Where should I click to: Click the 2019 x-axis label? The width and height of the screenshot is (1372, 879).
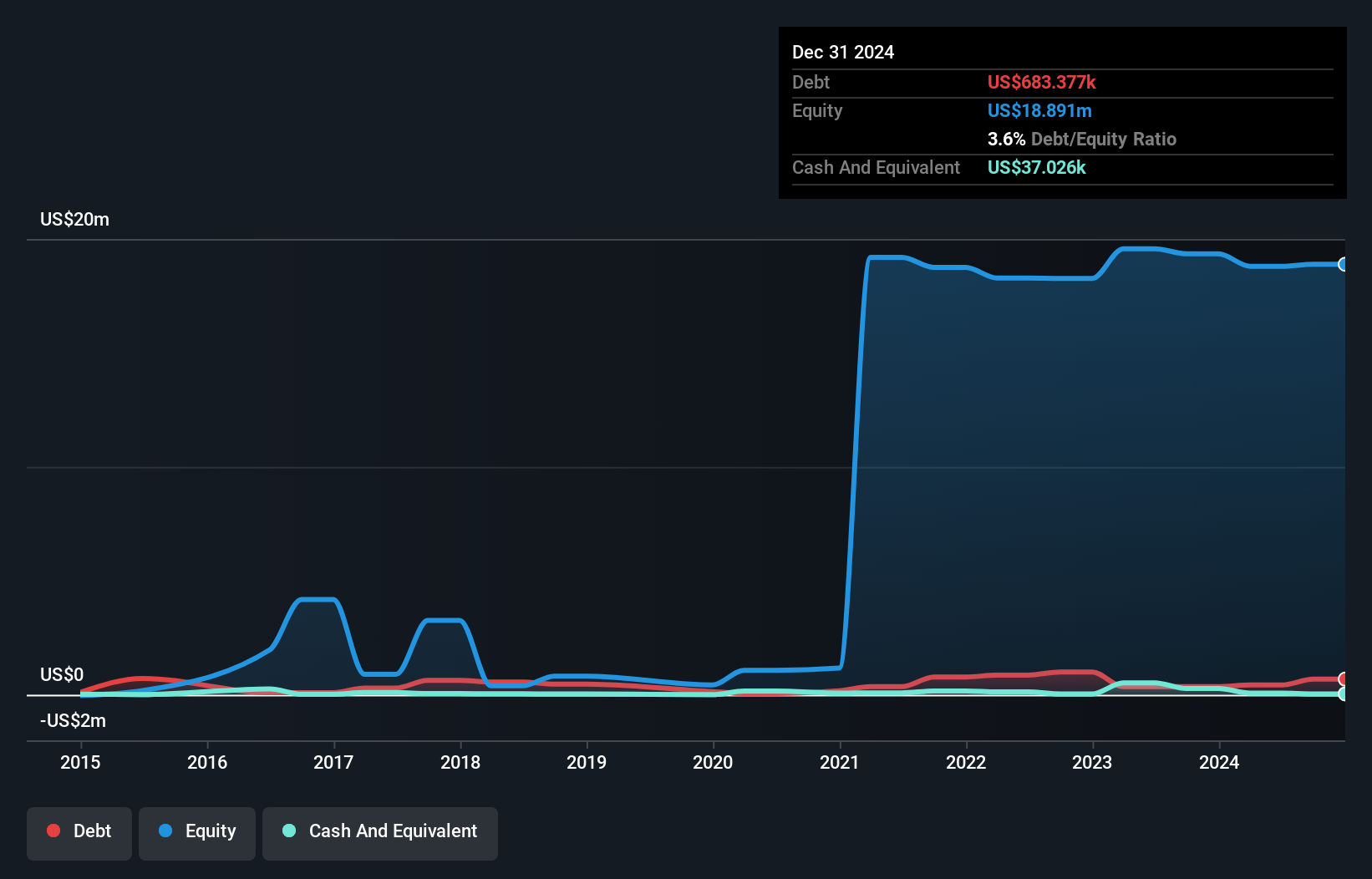tap(587, 762)
